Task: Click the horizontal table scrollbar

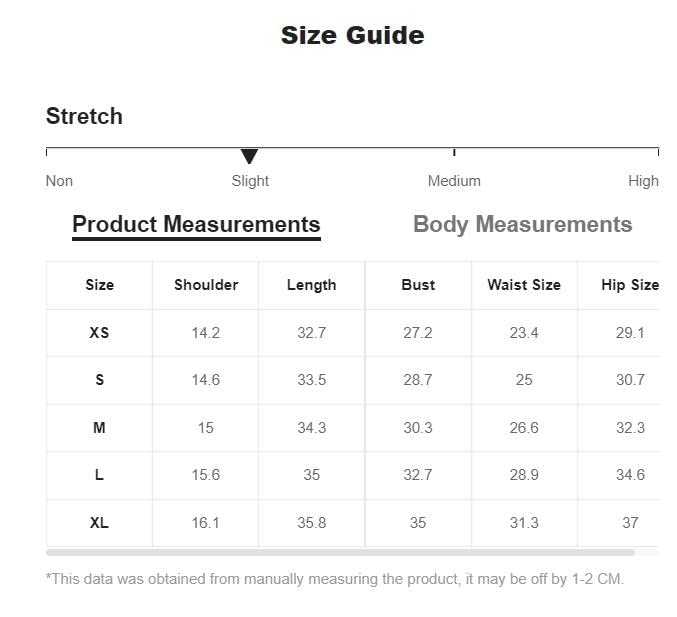Action: point(340,553)
